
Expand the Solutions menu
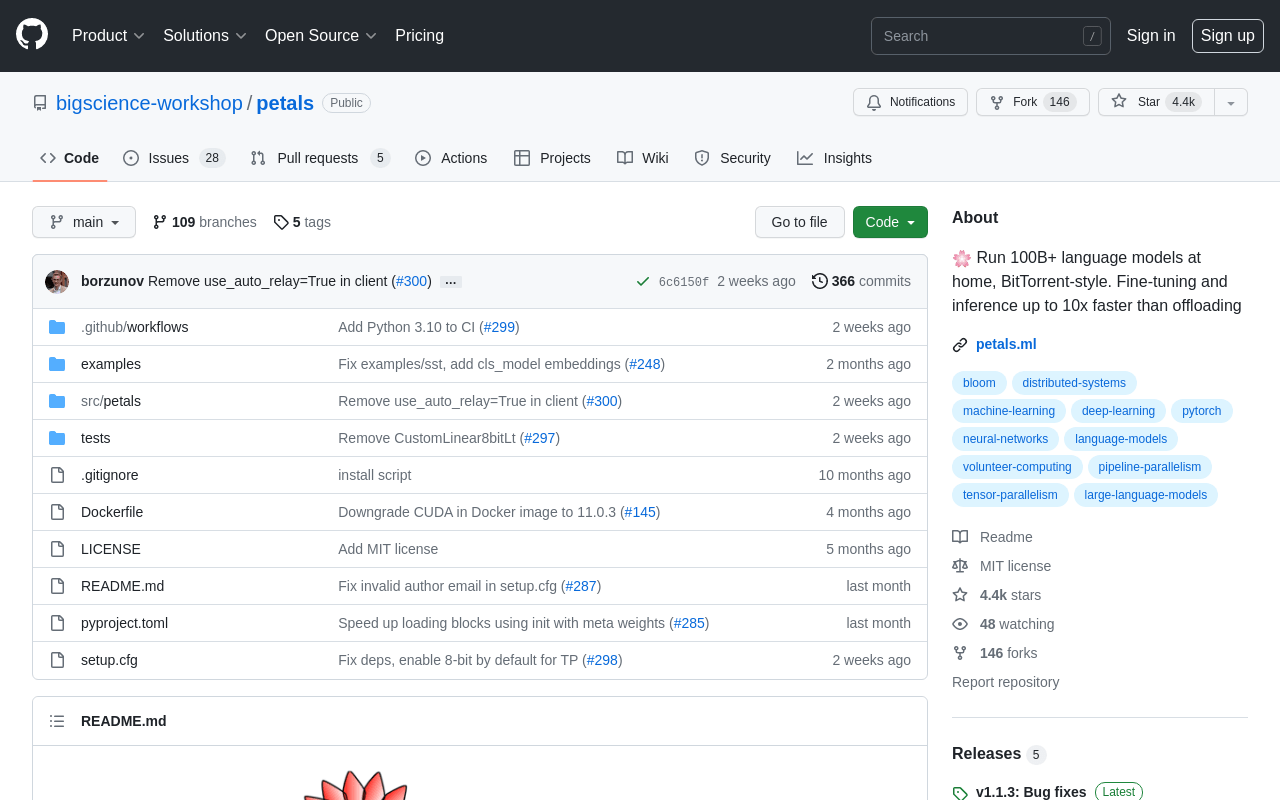tap(205, 36)
